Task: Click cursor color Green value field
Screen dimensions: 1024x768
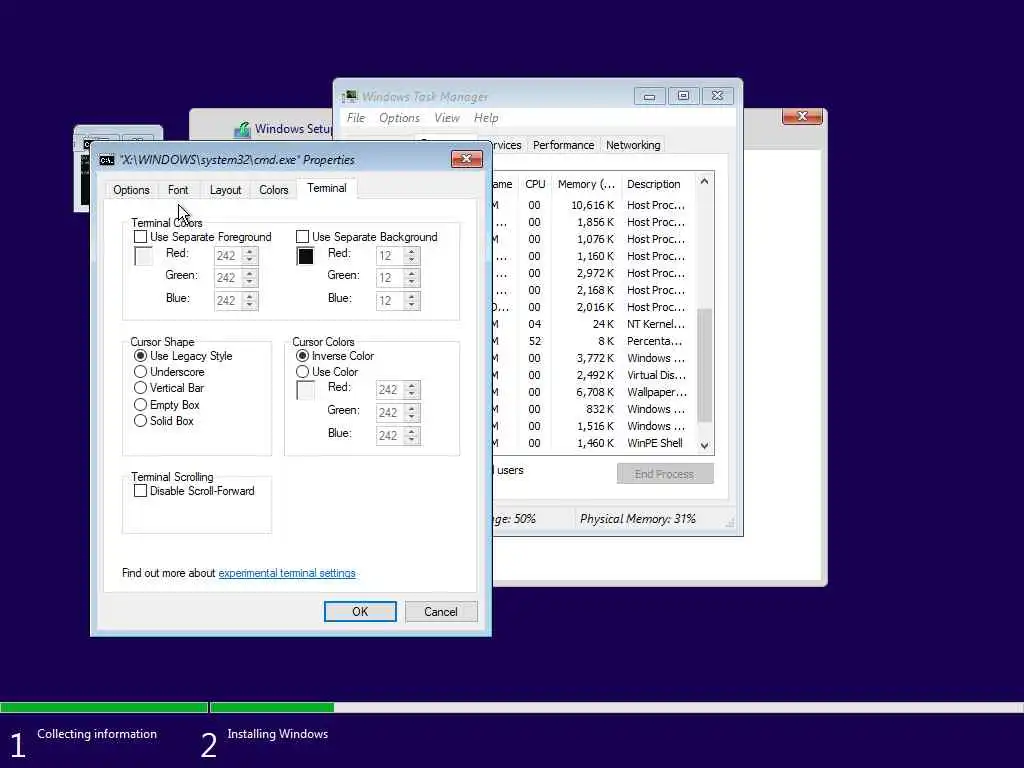Action: coord(390,413)
